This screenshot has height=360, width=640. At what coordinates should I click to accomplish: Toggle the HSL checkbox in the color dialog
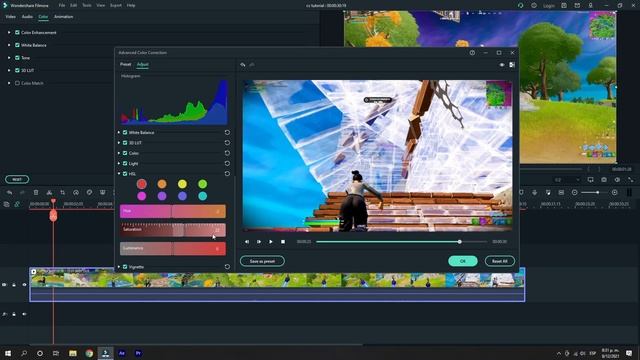(x=125, y=173)
